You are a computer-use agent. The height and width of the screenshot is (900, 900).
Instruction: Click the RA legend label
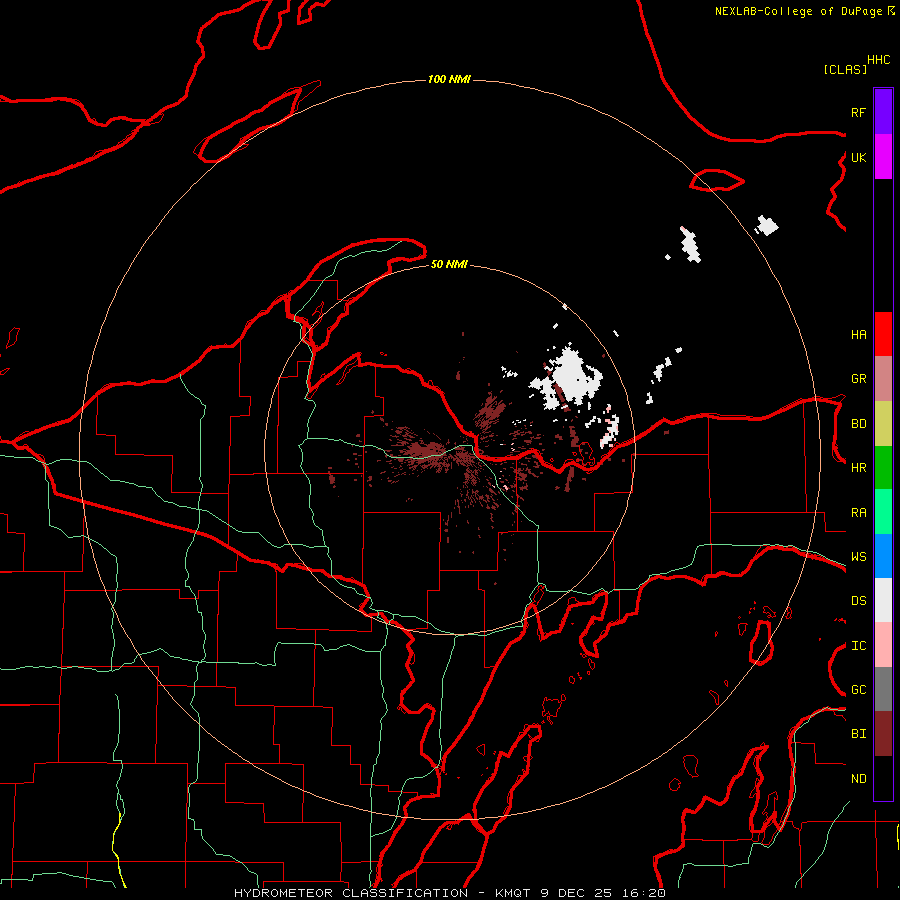coord(858,513)
